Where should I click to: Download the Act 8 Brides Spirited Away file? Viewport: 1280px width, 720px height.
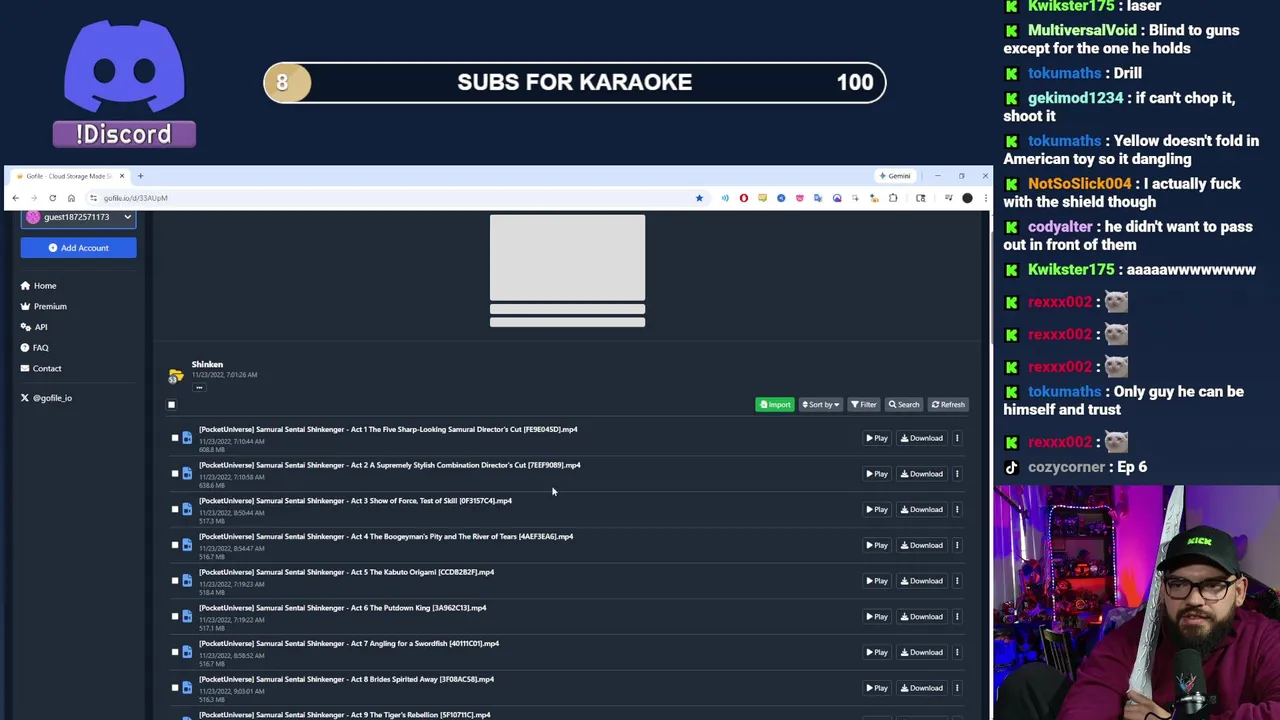point(922,688)
